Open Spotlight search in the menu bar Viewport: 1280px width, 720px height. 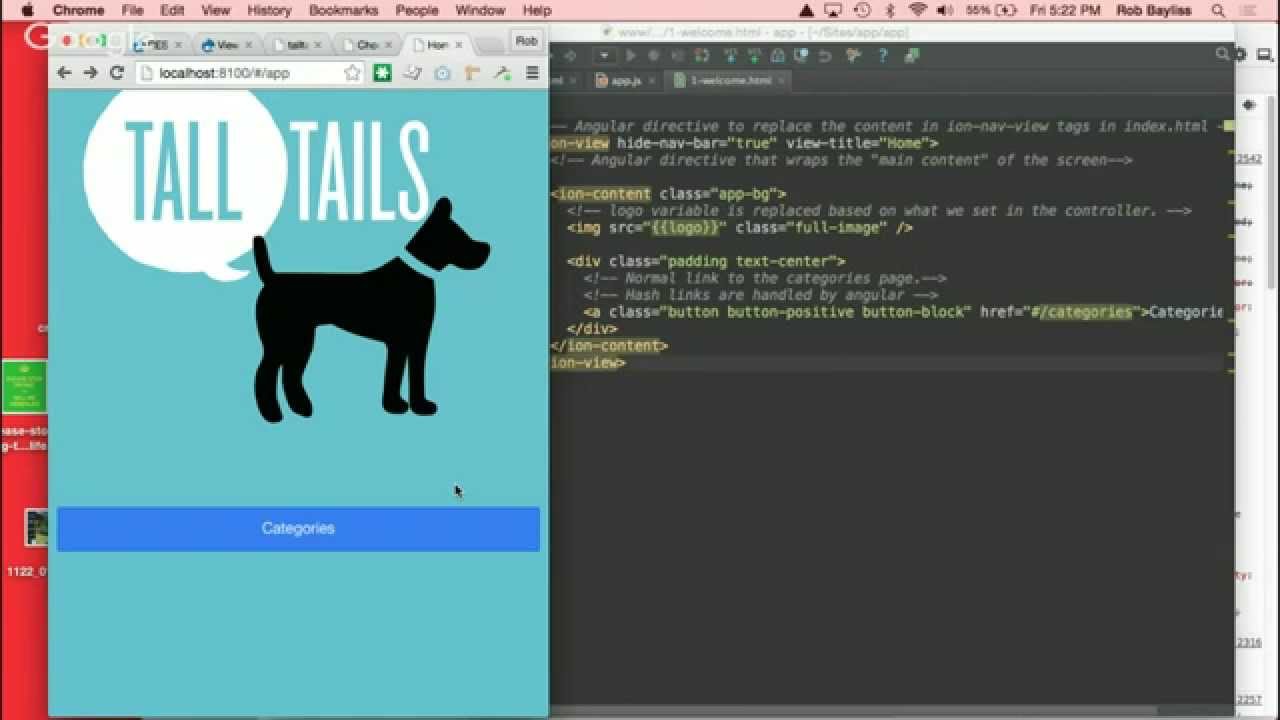click(1218, 10)
